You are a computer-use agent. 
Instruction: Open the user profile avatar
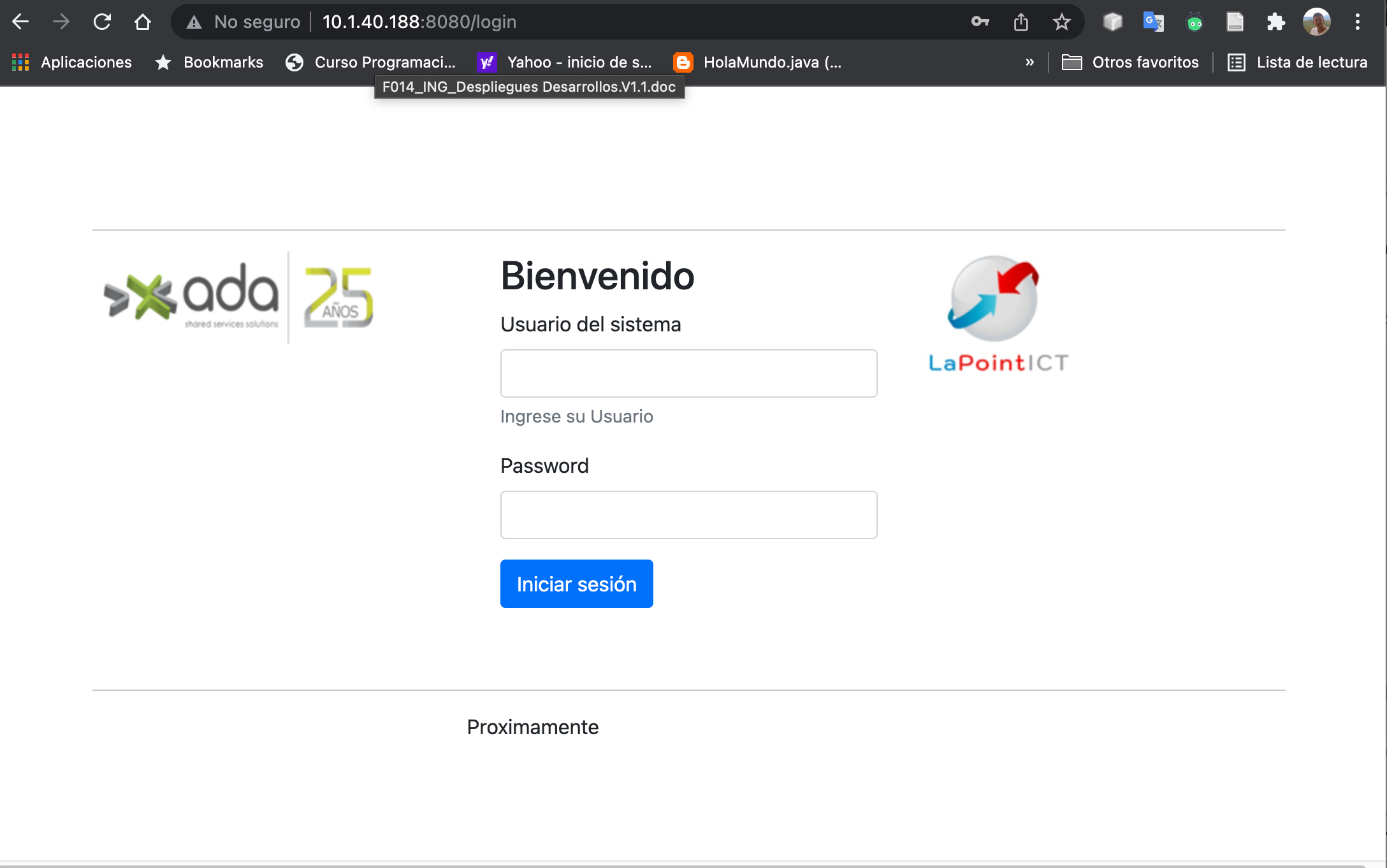[1316, 22]
